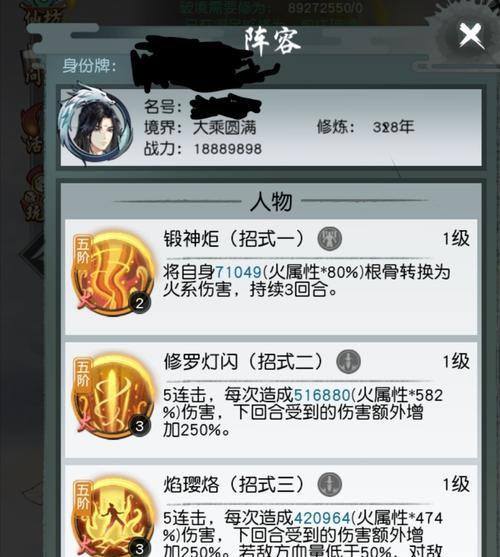This screenshot has width=500, height=557.
Task: Open the 焰璎烙（招式三）skill title
Action: pos(234,484)
